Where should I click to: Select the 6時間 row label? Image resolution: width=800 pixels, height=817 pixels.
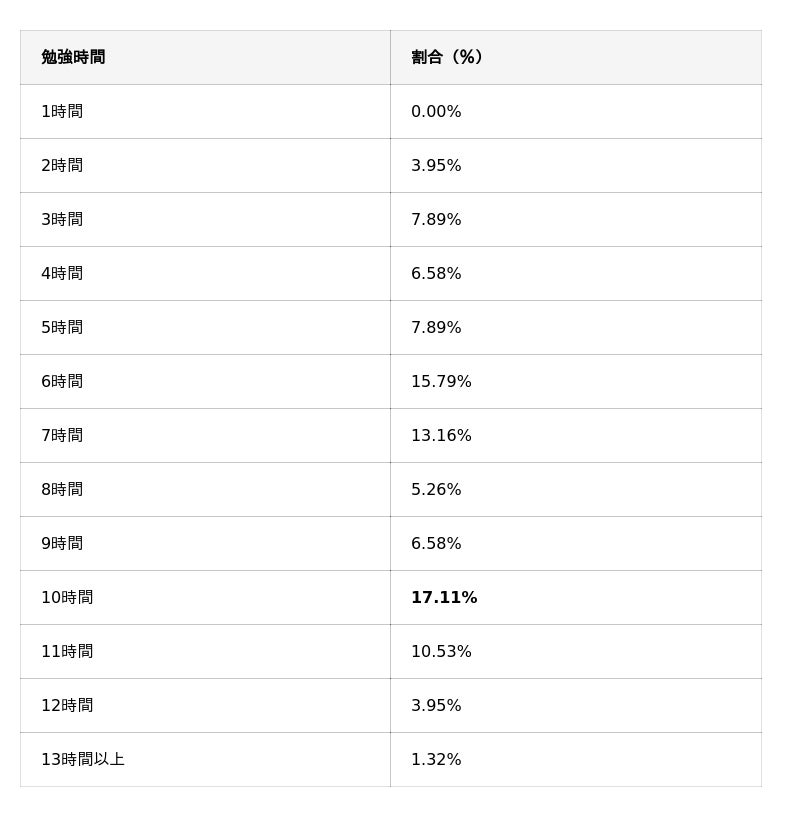tap(62, 382)
